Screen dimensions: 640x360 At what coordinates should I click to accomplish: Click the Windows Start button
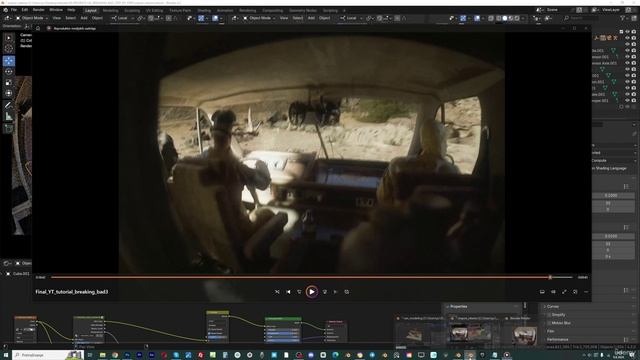click(x=6, y=355)
